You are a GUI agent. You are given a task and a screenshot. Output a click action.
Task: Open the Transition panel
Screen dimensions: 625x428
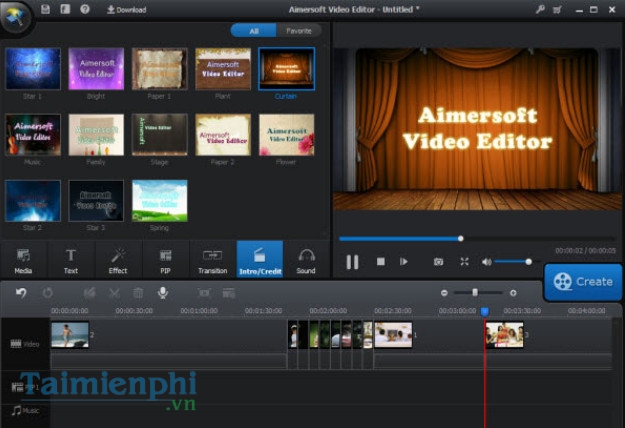(212, 260)
